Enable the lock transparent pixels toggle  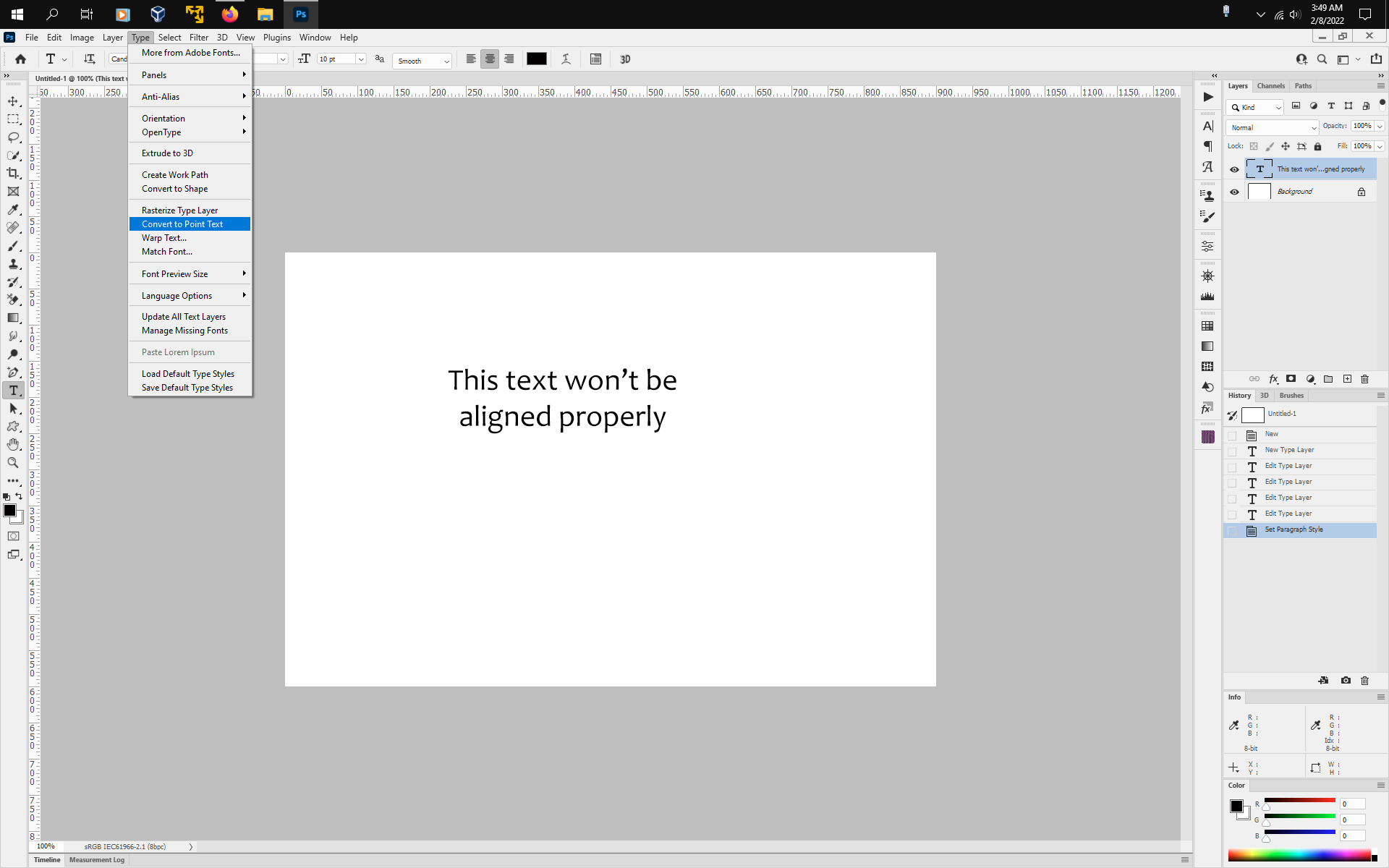pos(1254,146)
